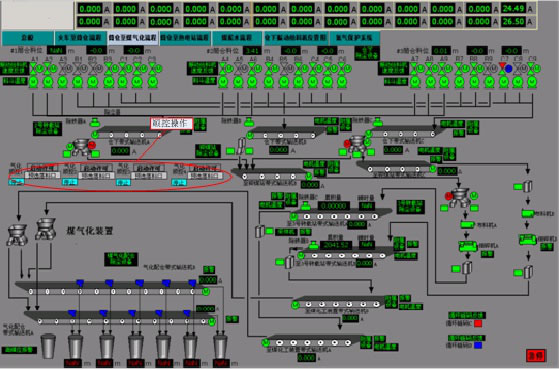Click the #2 silo level reading 3.41
The height and width of the screenshot is (370, 559).
(x=252, y=51)
